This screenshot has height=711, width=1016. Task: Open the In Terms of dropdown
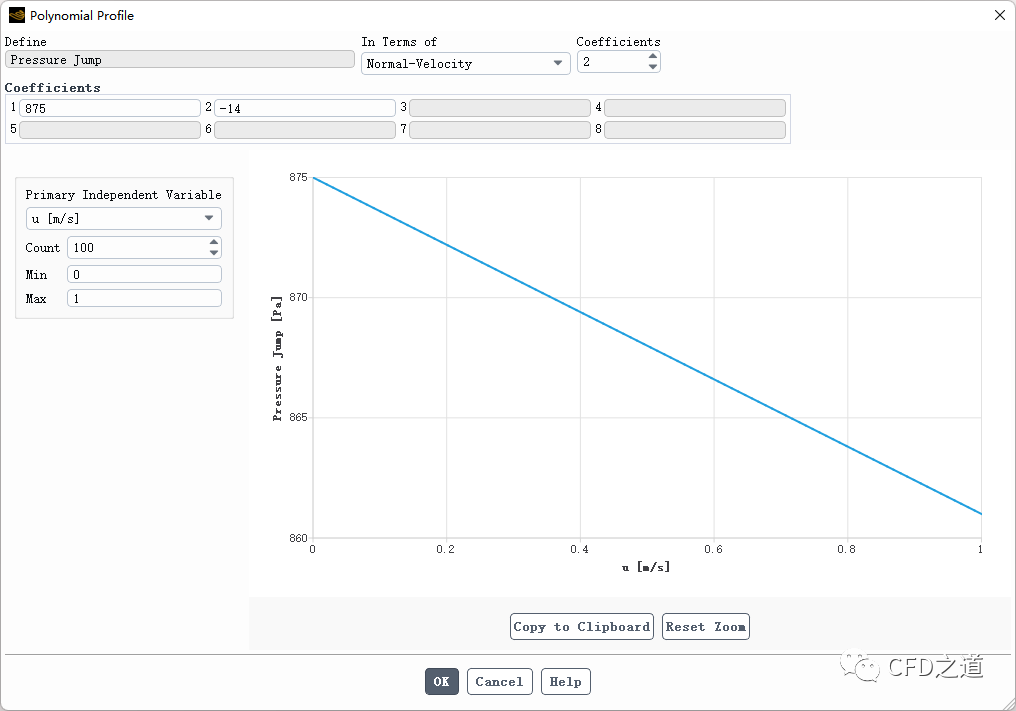click(465, 64)
